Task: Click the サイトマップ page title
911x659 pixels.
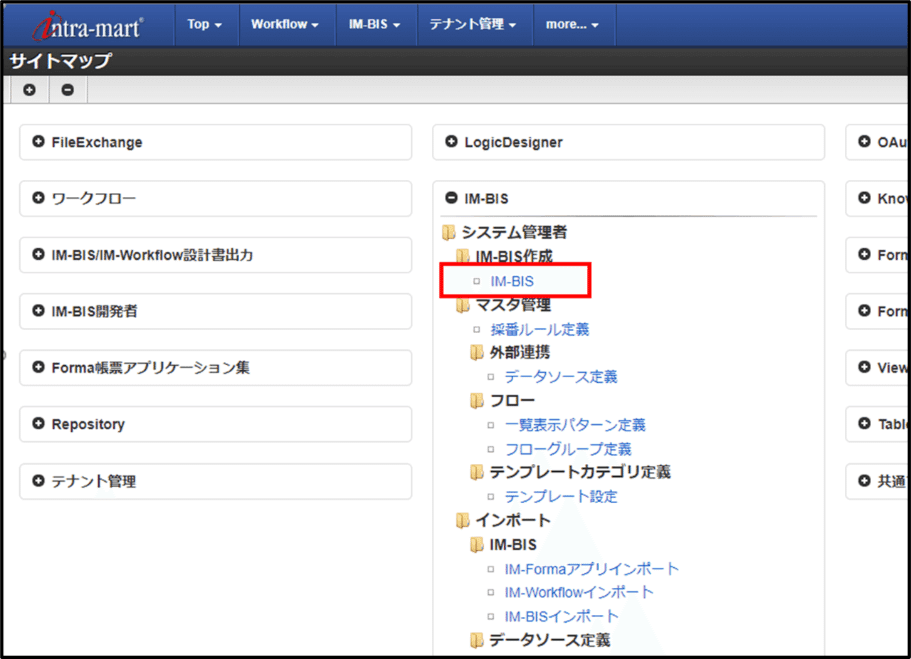Action: (x=60, y=61)
